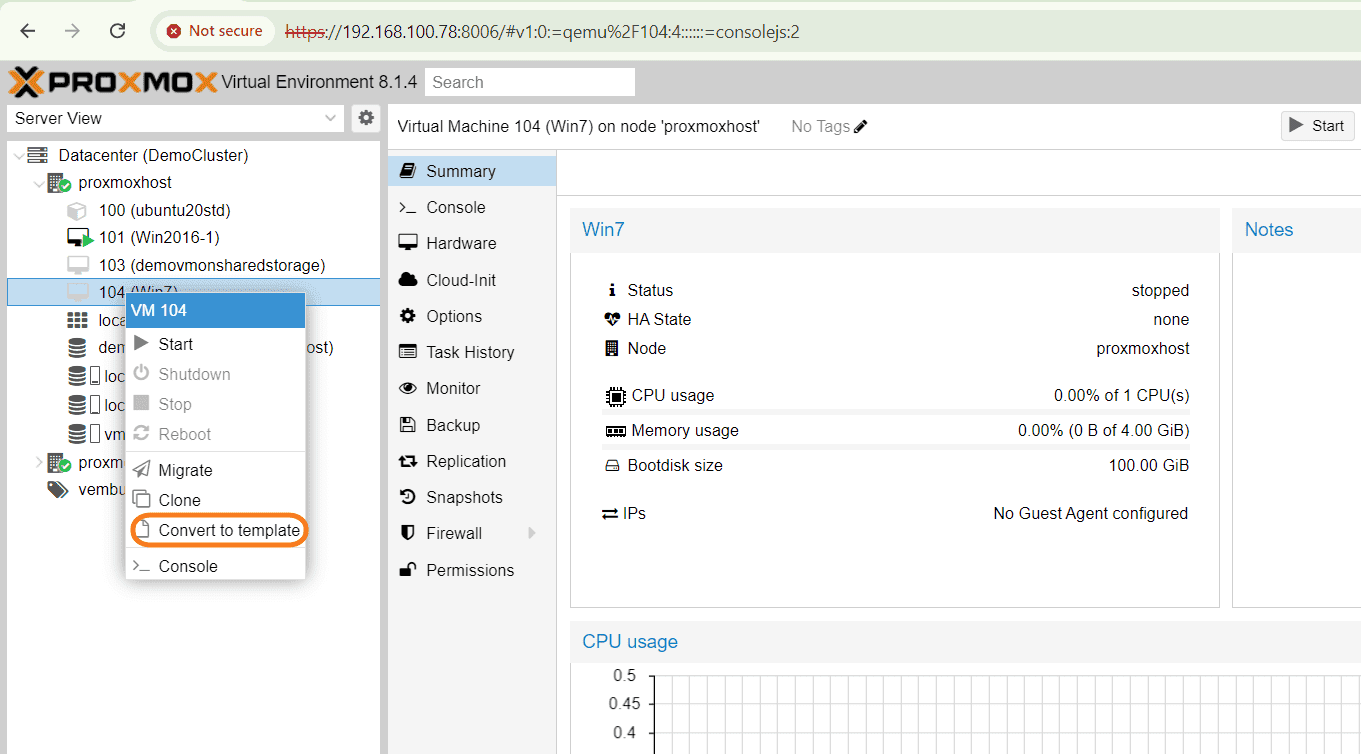Select VM 103 (demovmonsharedstorage)
This screenshot has height=754, width=1361.
pyautogui.click(x=212, y=265)
